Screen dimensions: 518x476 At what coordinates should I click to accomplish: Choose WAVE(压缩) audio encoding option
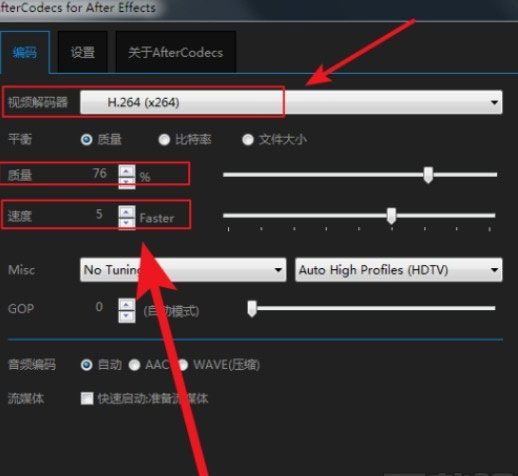183,365
